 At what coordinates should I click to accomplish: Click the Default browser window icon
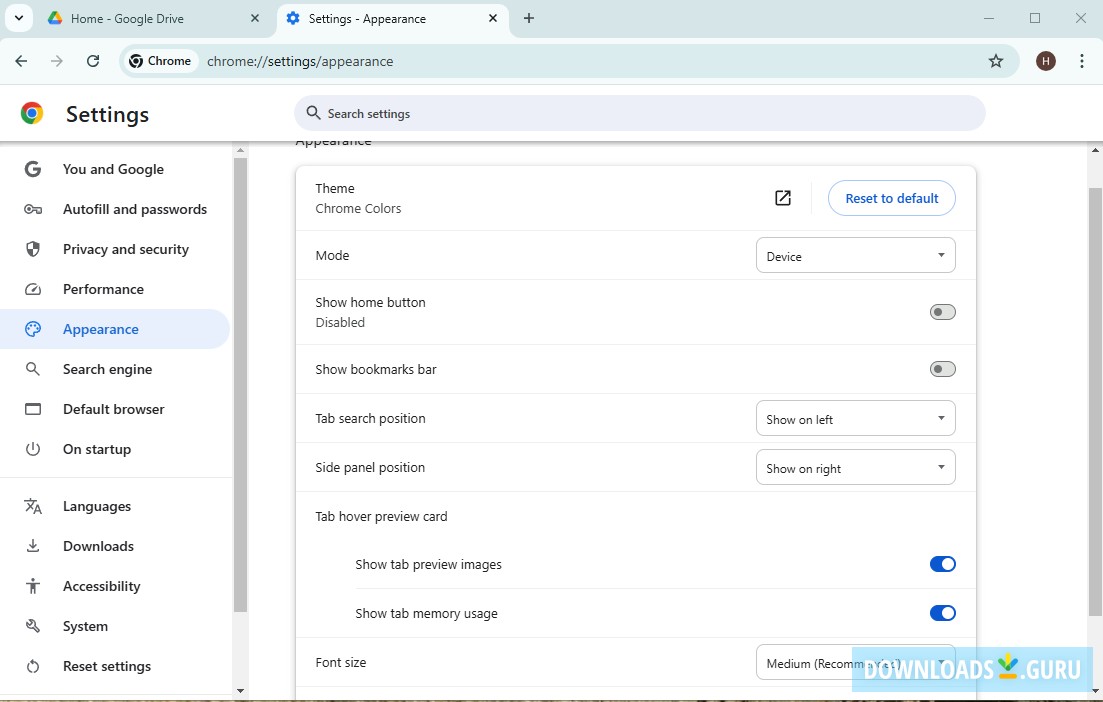(32, 409)
